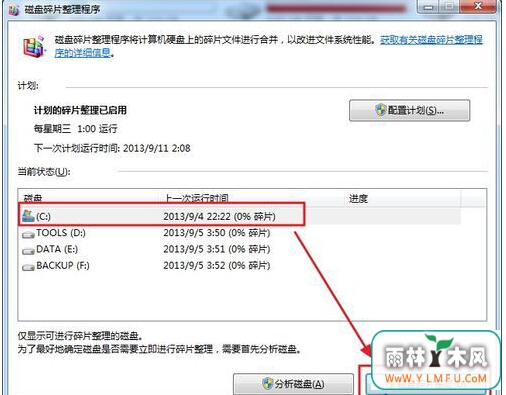The width and height of the screenshot is (506, 395).
Task: Click the DATA (E:) drive icon
Action: click(28, 251)
